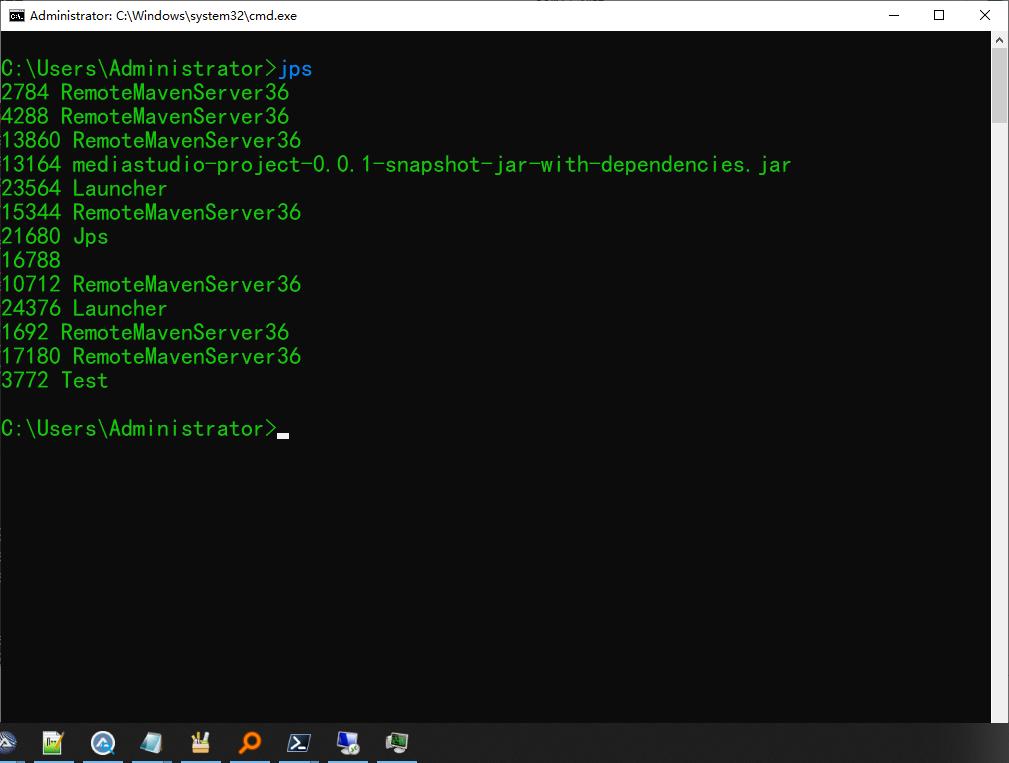
Task: Open the cmd.exe icon system menu in title bar
Action: coord(16,15)
